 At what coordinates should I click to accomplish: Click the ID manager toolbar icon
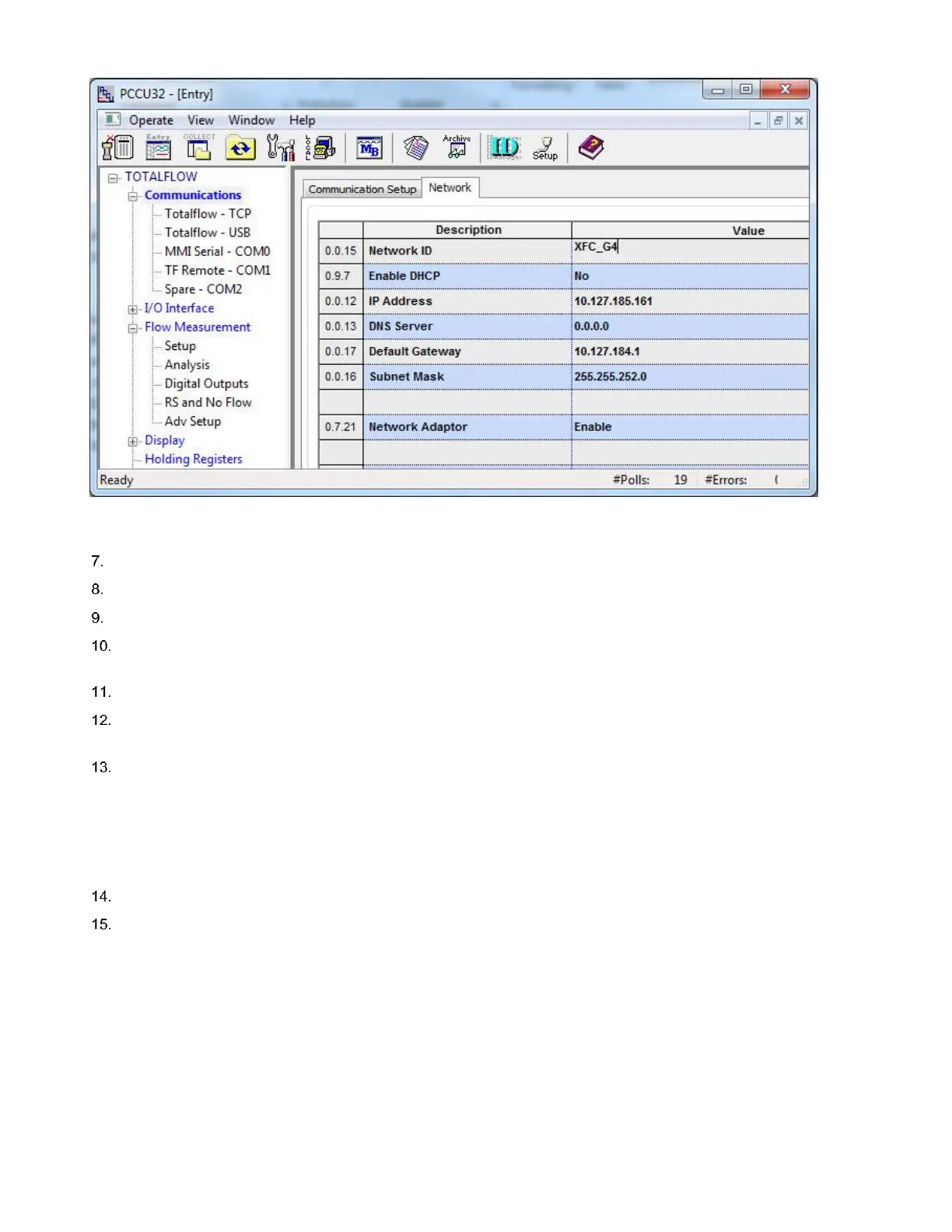[x=504, y=147]
